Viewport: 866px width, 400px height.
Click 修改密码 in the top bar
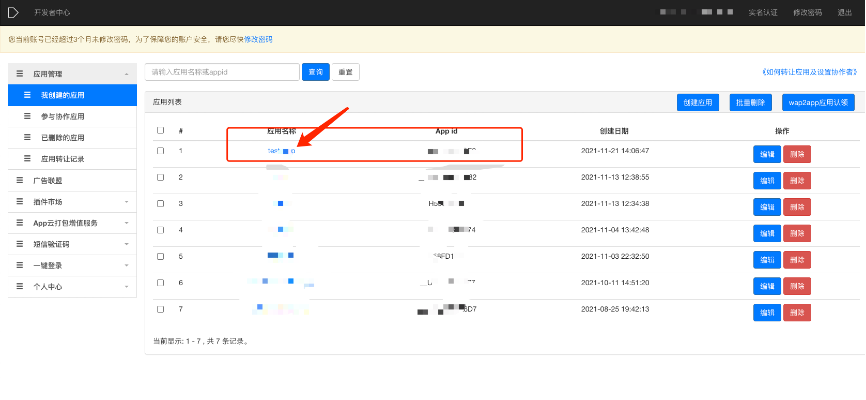807,12
